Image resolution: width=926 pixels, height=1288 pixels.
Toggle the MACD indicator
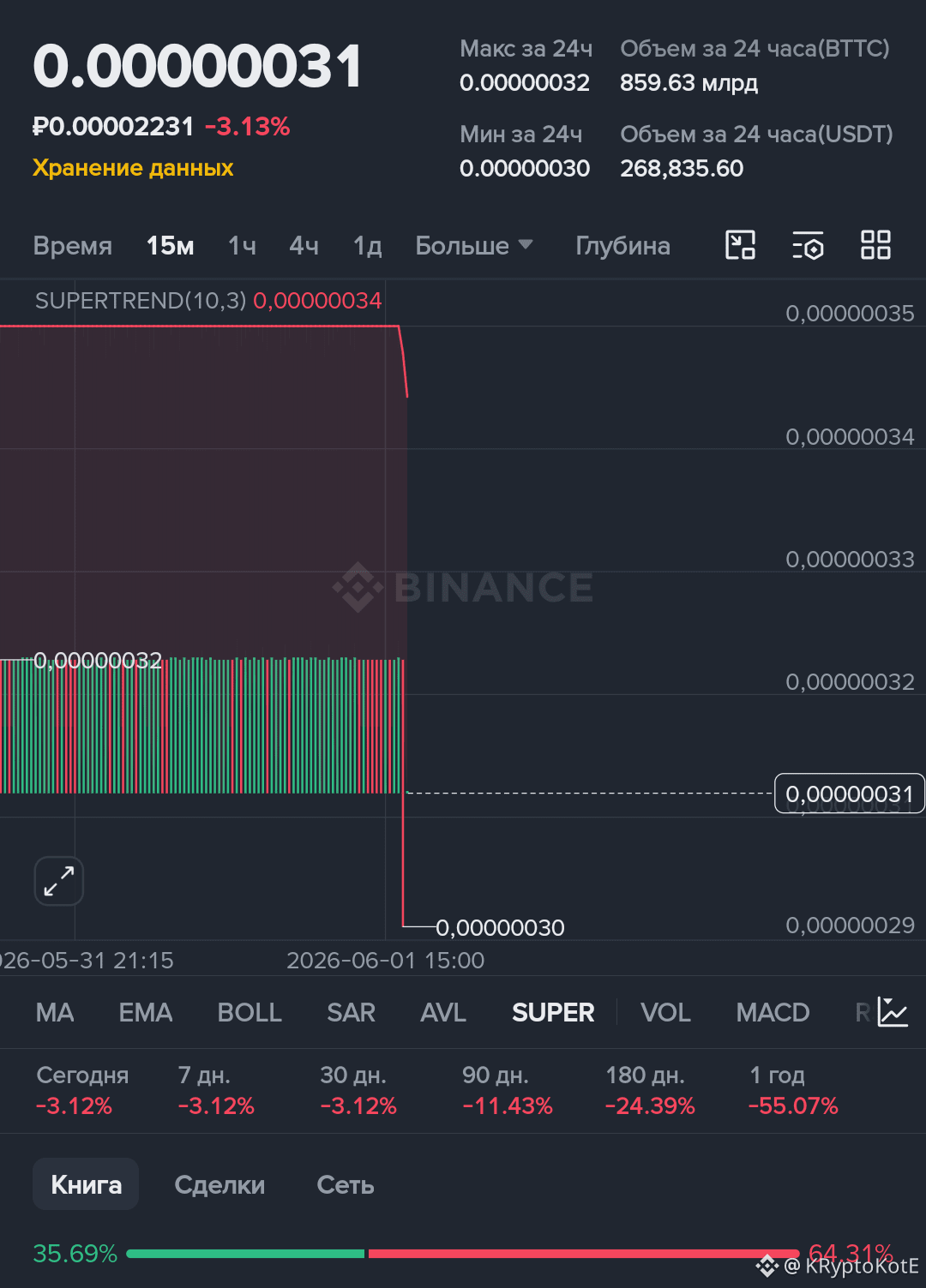pos(773,1013)
